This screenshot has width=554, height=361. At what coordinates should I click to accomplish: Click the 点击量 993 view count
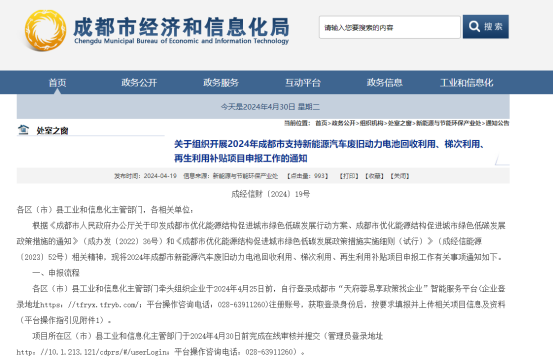307,176
